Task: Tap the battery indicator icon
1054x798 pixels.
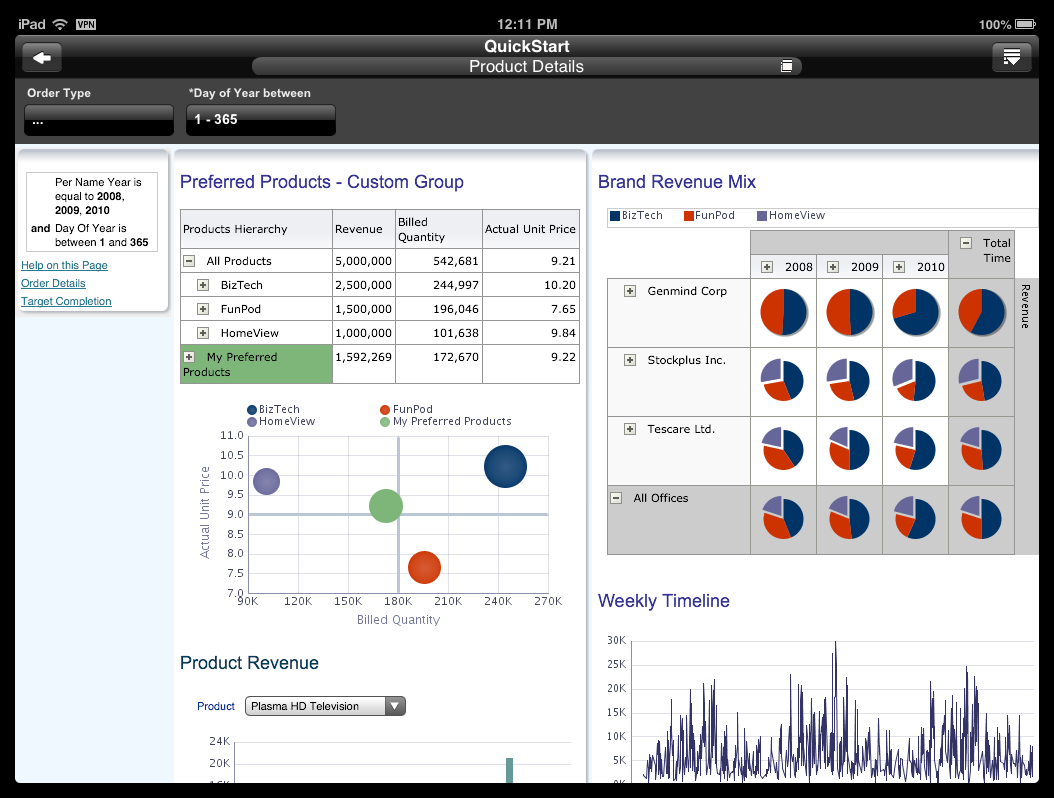Action: click(1025, 24)
